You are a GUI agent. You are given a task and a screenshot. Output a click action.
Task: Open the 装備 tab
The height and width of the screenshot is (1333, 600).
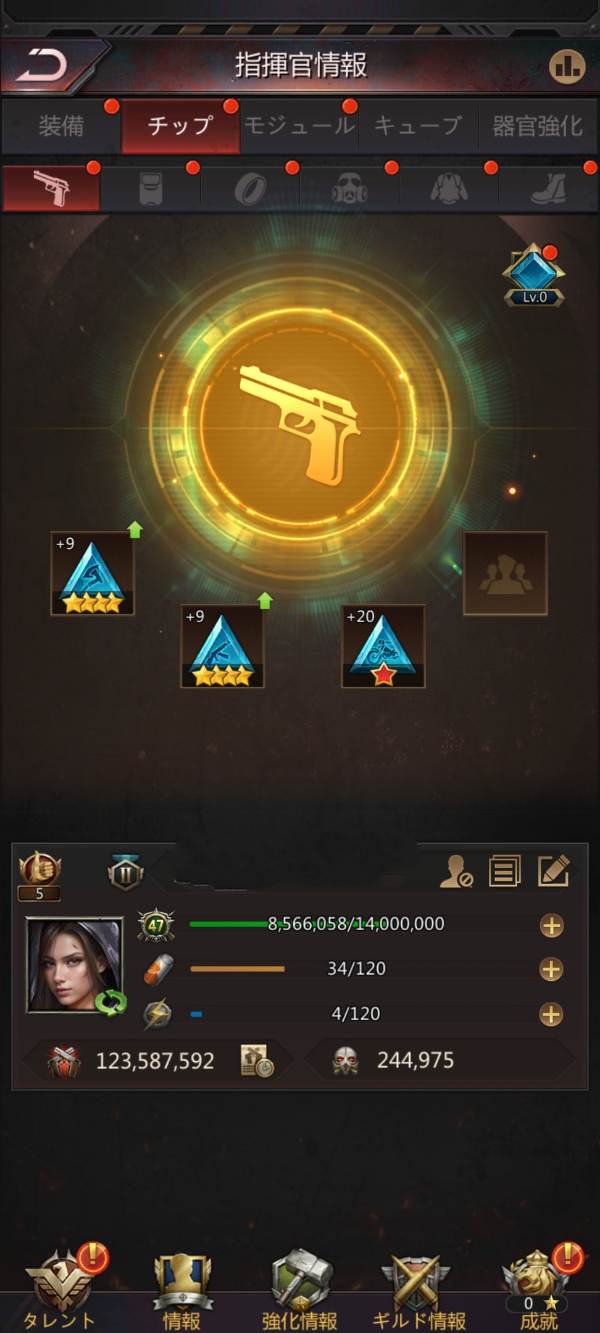61,126
